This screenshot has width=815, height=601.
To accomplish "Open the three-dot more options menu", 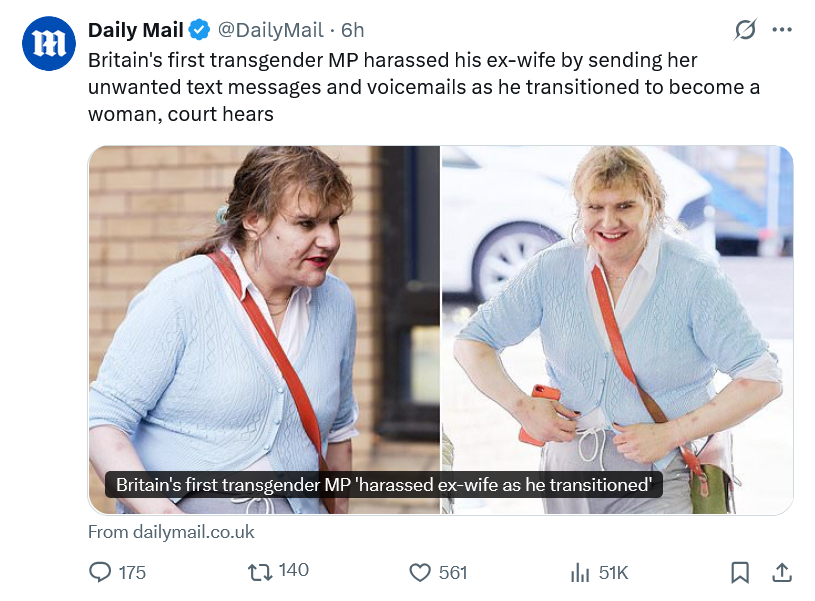I will 782,30.
